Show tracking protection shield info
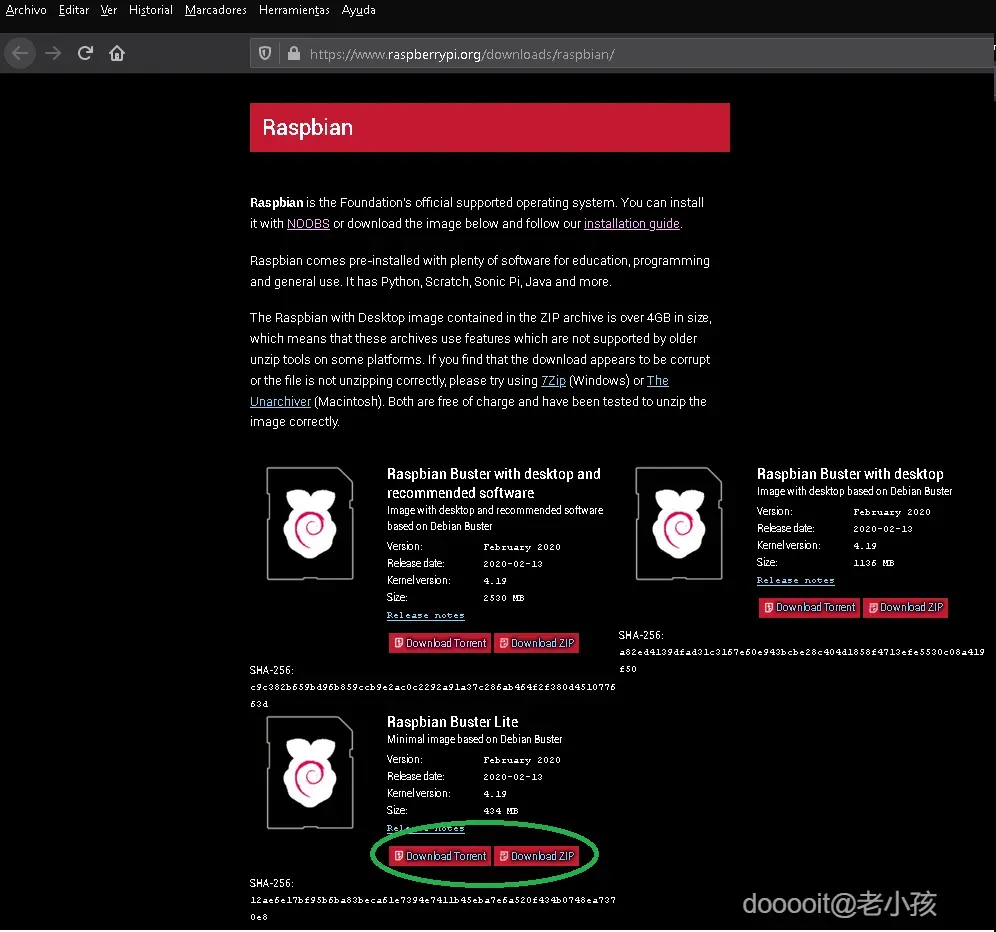 [x=266, y=53]
